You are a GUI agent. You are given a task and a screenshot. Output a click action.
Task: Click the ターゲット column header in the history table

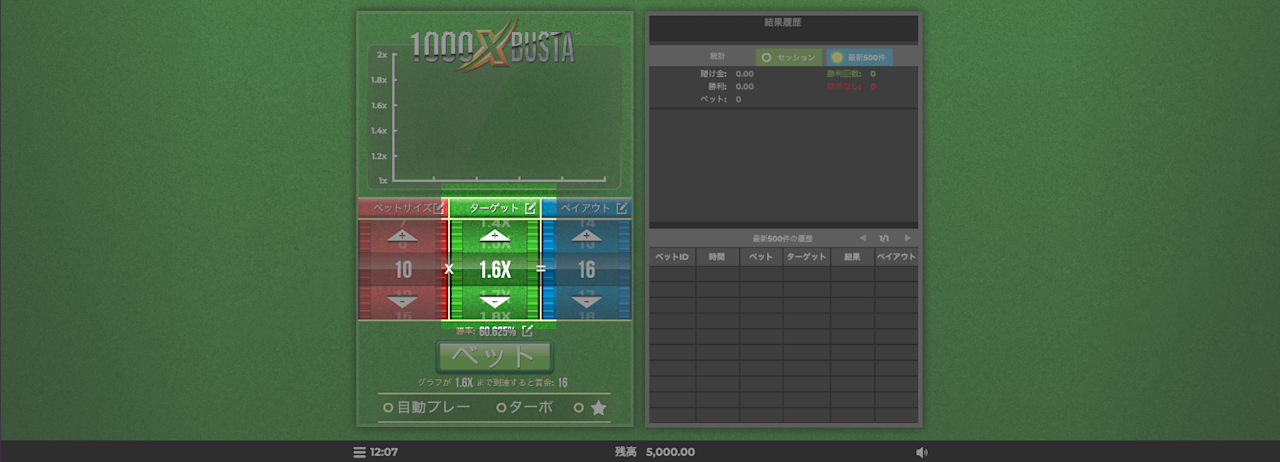click(806, 257)
